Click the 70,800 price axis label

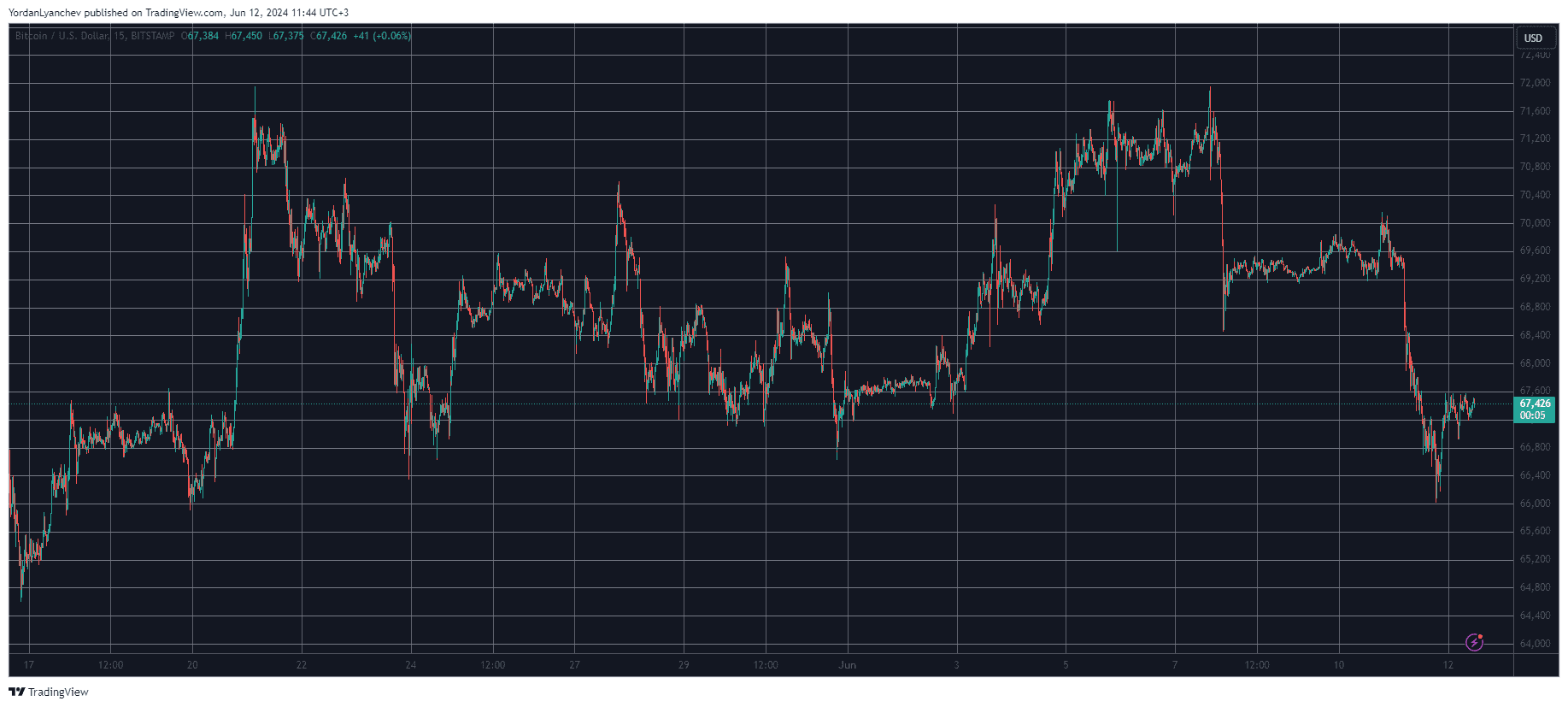coord(1535,167)
